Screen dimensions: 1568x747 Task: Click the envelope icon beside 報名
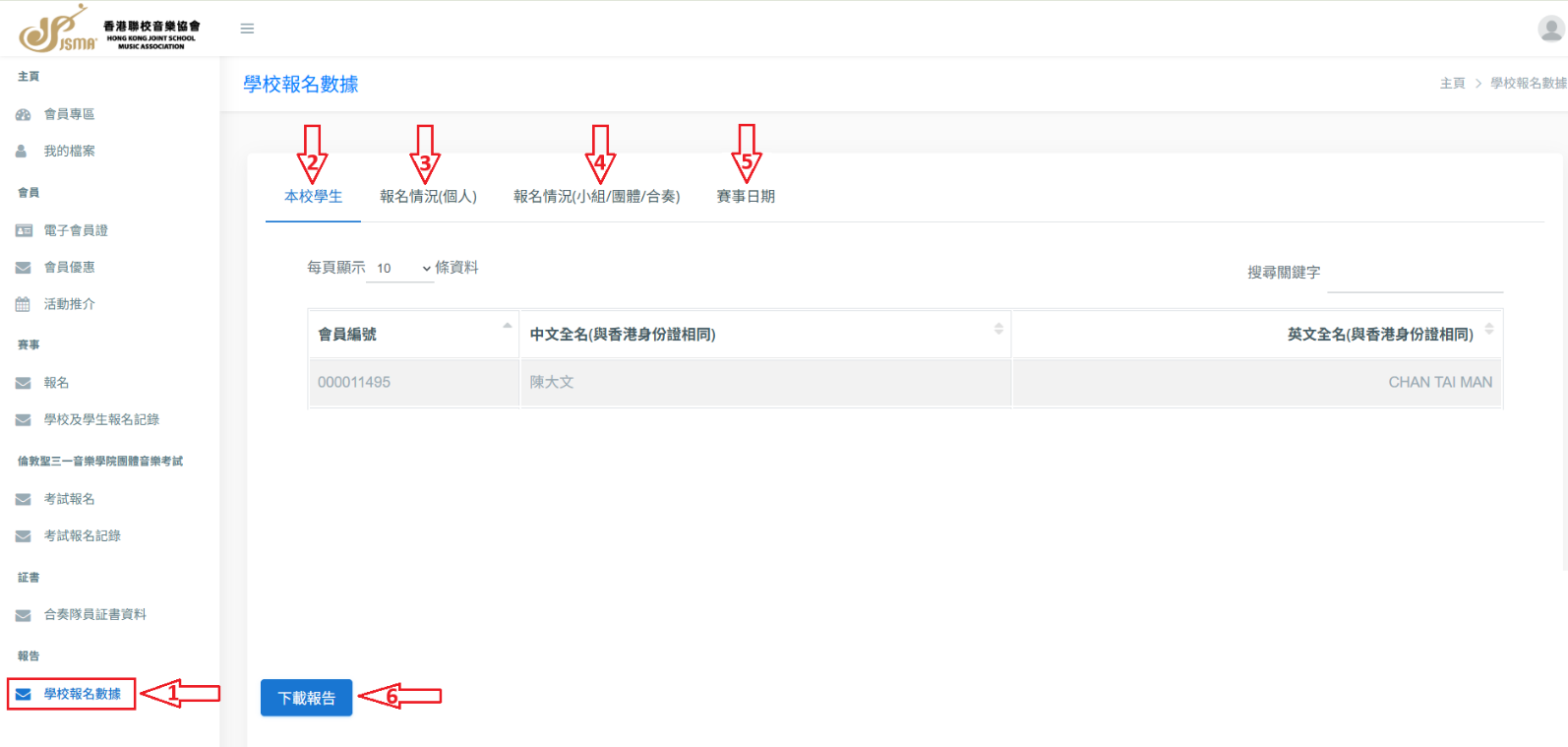coord(23,383)
